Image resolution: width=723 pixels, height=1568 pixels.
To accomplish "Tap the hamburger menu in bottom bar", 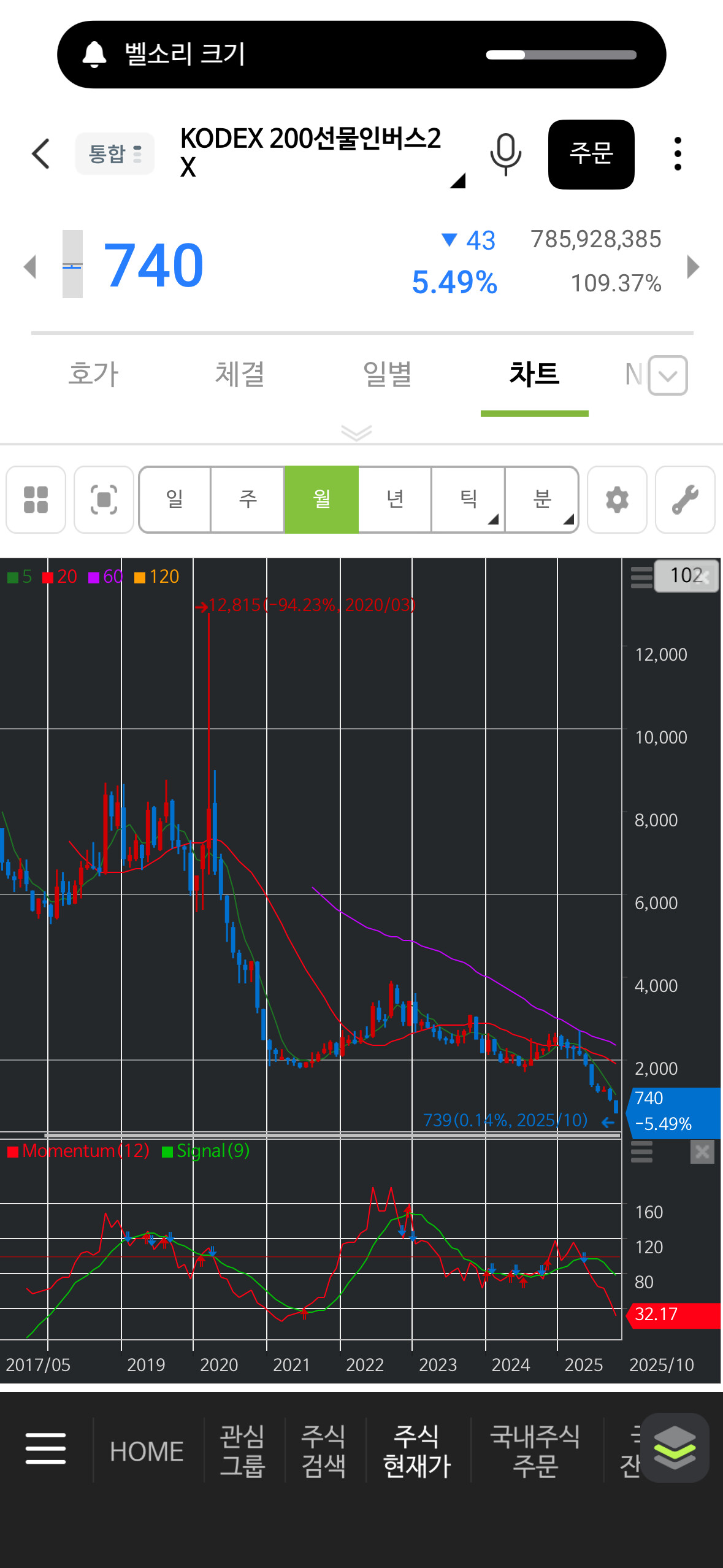I will (x=46, y=1448).
